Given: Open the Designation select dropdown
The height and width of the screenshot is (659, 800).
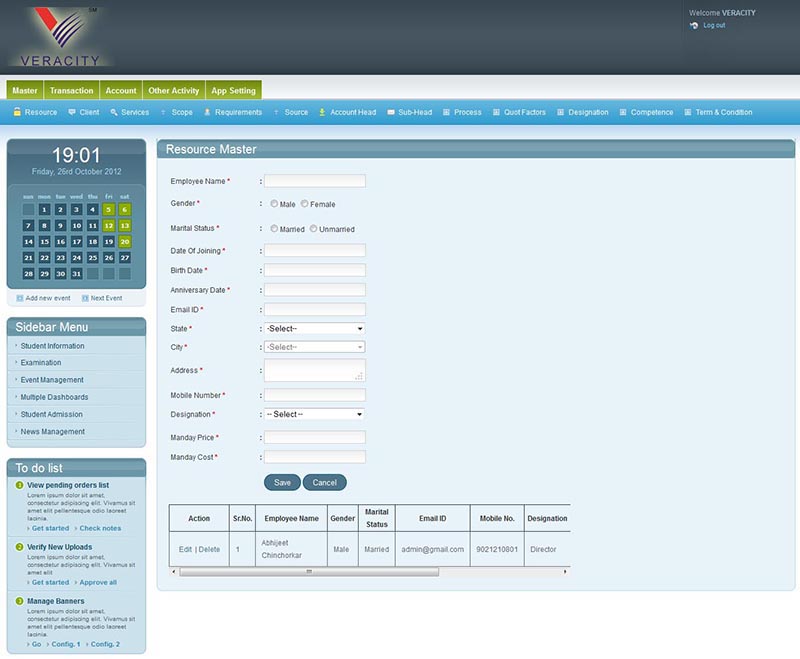Looking at the screenshot, I should [x=314, y=414].
